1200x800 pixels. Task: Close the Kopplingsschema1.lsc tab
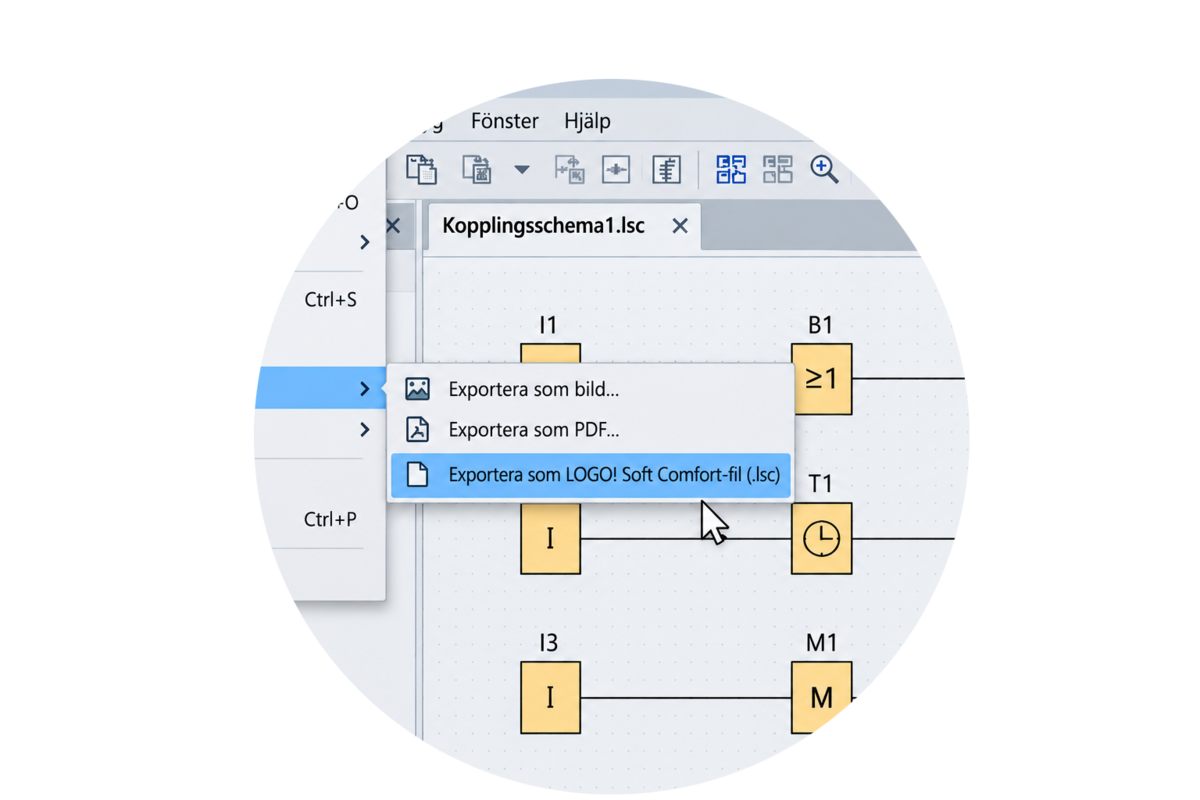(680, 226)
